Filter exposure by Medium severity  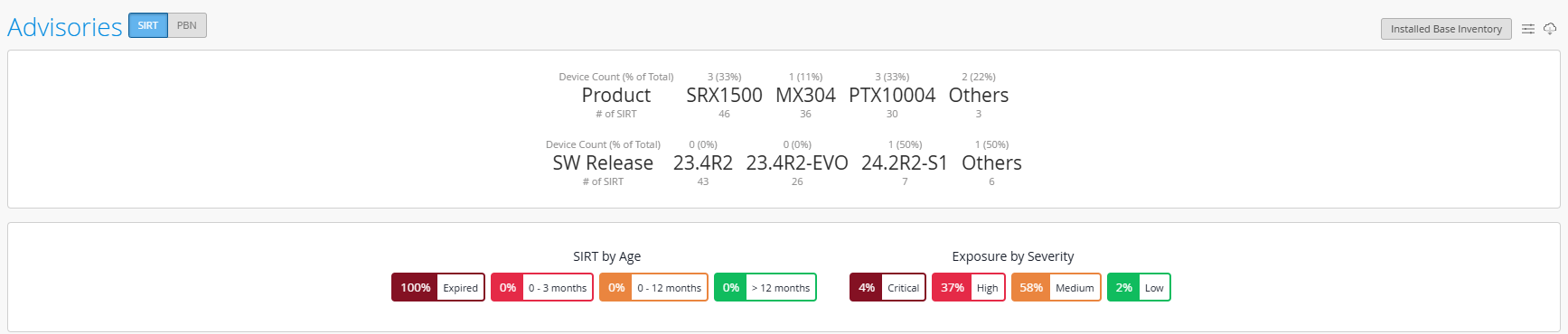[x=1056, y=287]
